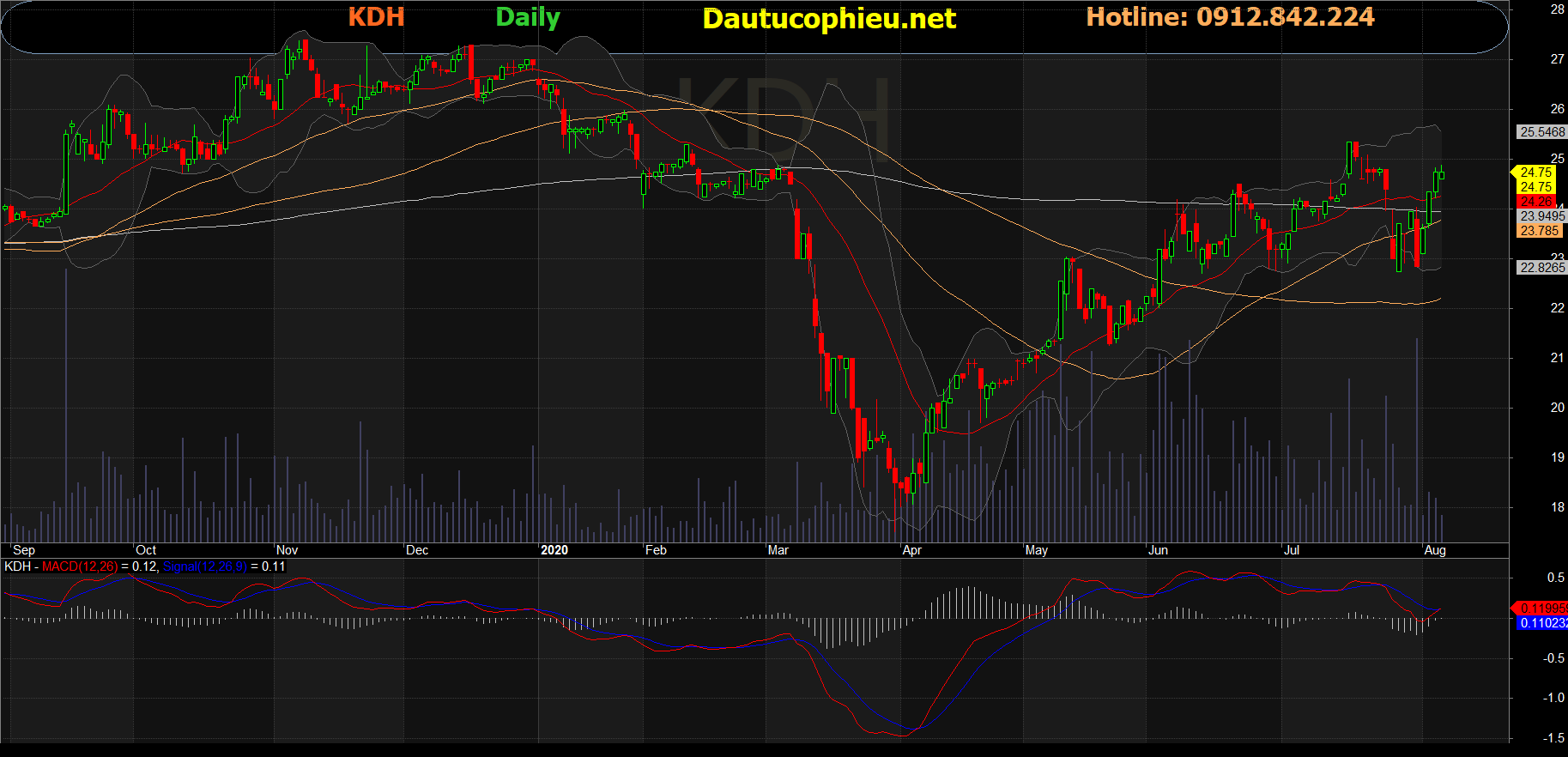This screenshot has width=1568, height=757.
Task: Click the -1.5 level on MACD axis
Action: click(x=1553, y=738)
